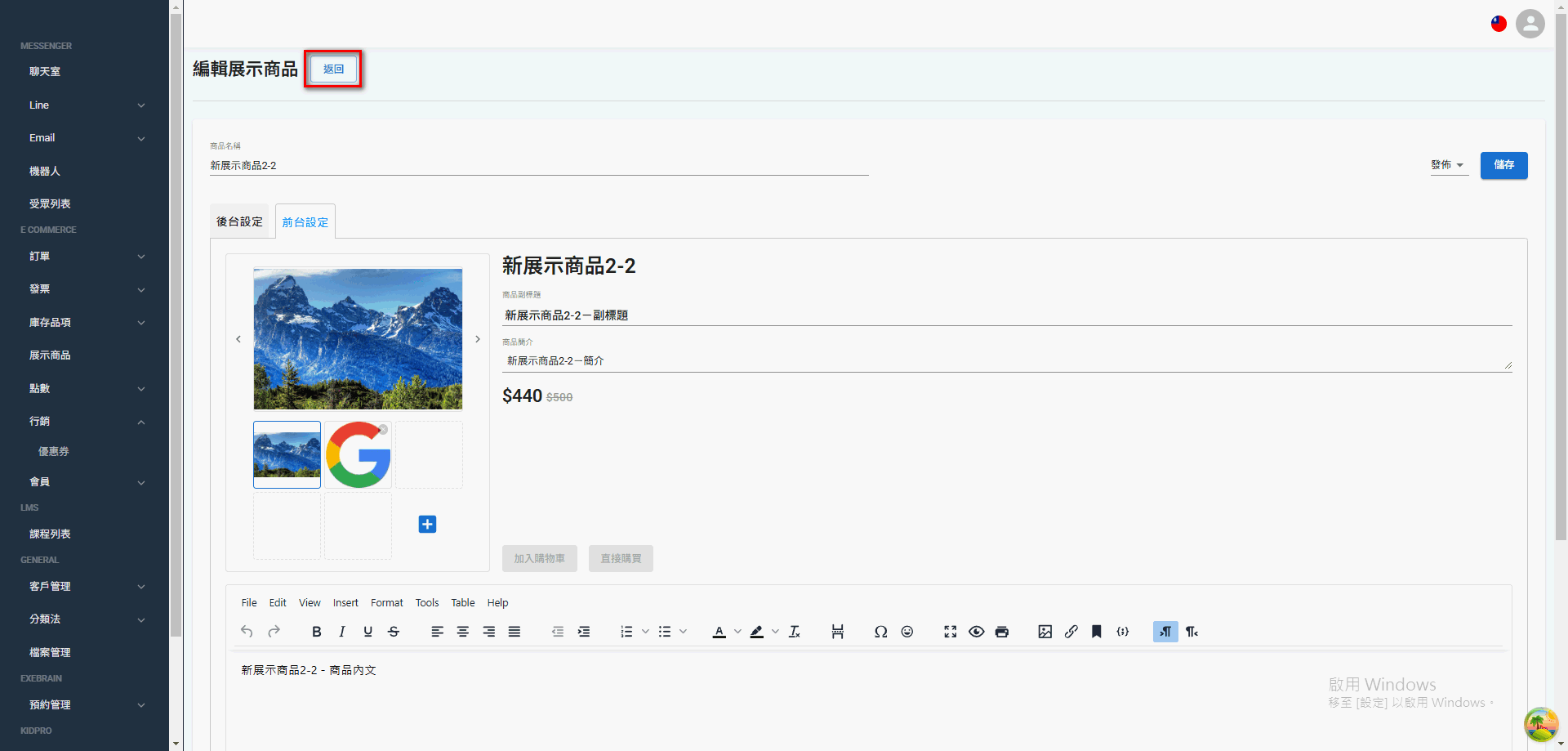Open the user account avatar menu

1530,24
